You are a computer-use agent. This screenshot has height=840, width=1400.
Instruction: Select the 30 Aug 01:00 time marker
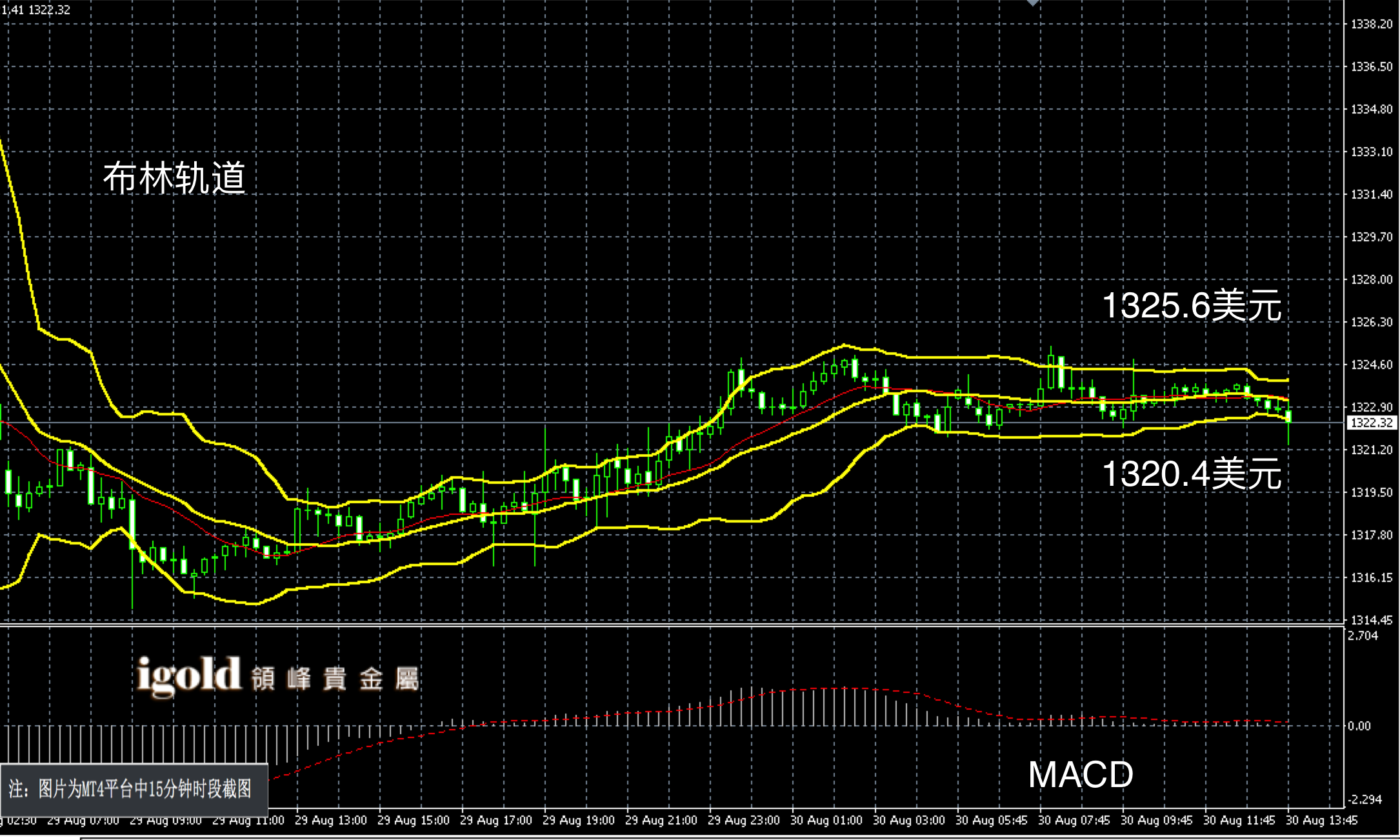826,821
